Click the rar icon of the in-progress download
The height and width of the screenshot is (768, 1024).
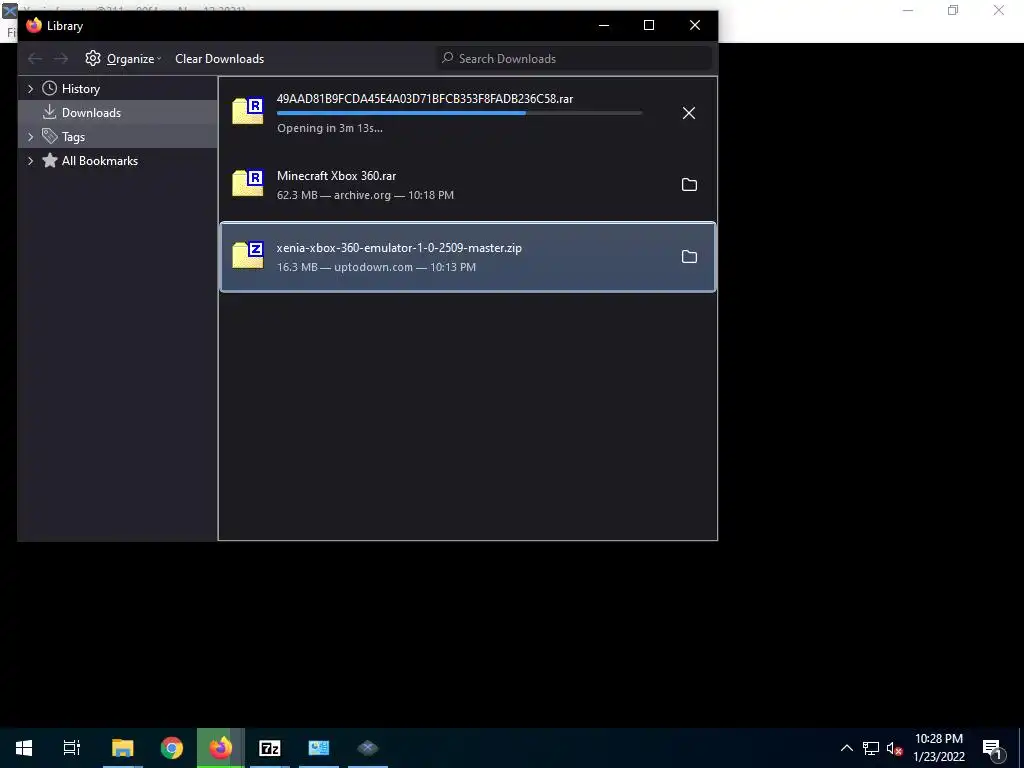[248, 110]
